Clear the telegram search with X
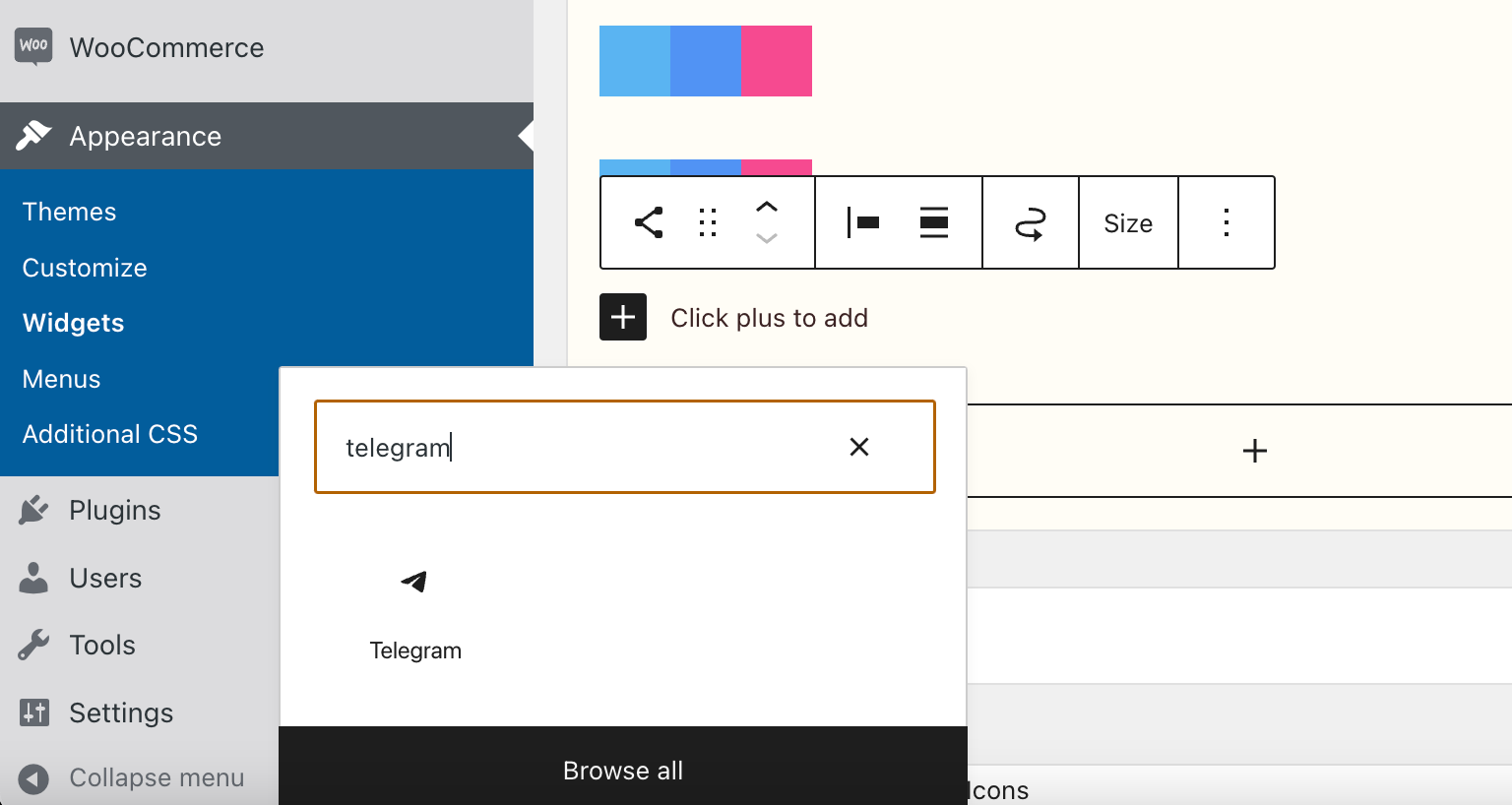Viewport: 1512px width, 805px height. (x=859, y=447)
